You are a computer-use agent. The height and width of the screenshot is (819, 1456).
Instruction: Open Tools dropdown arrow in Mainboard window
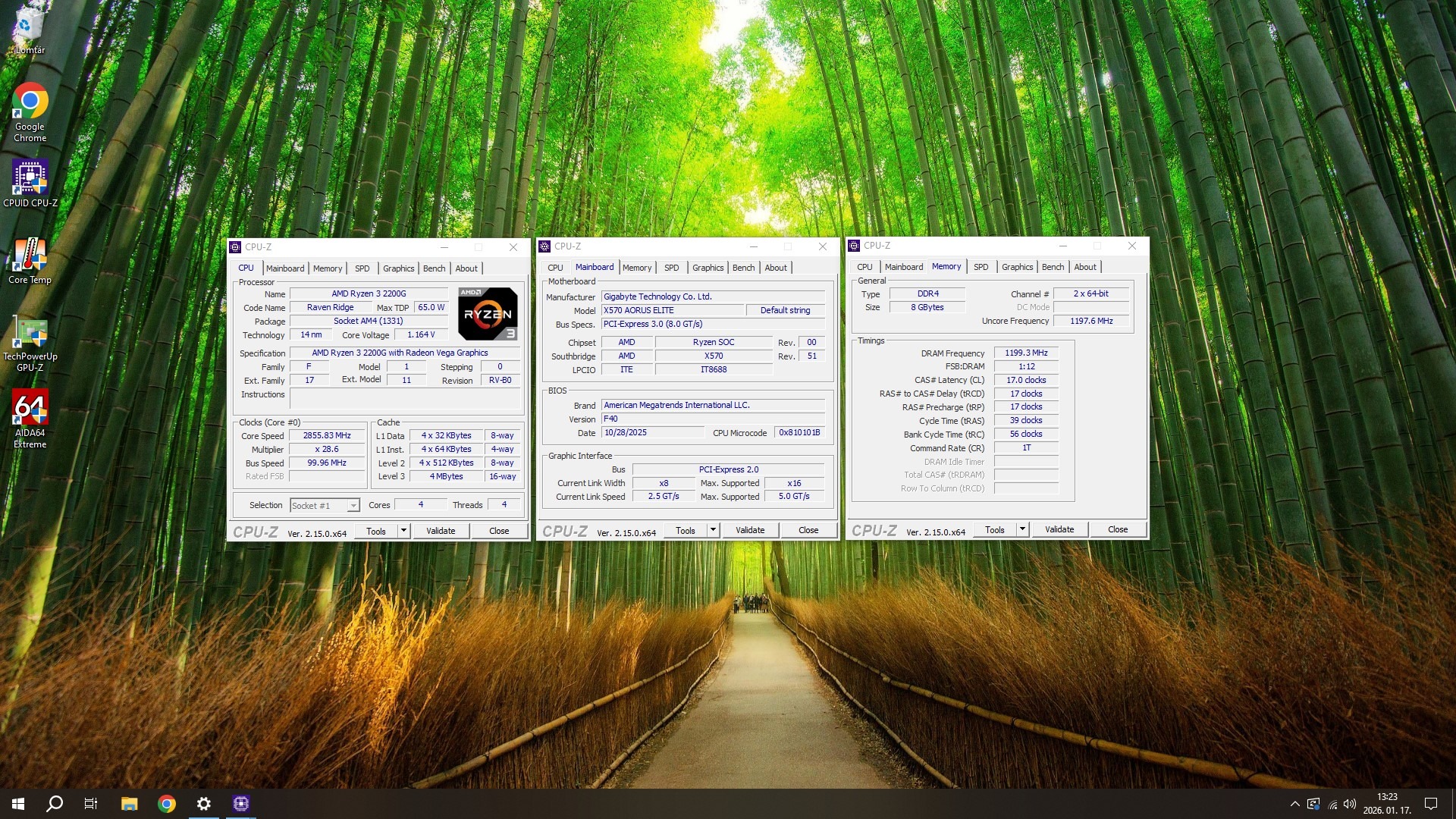pos(714,530)
